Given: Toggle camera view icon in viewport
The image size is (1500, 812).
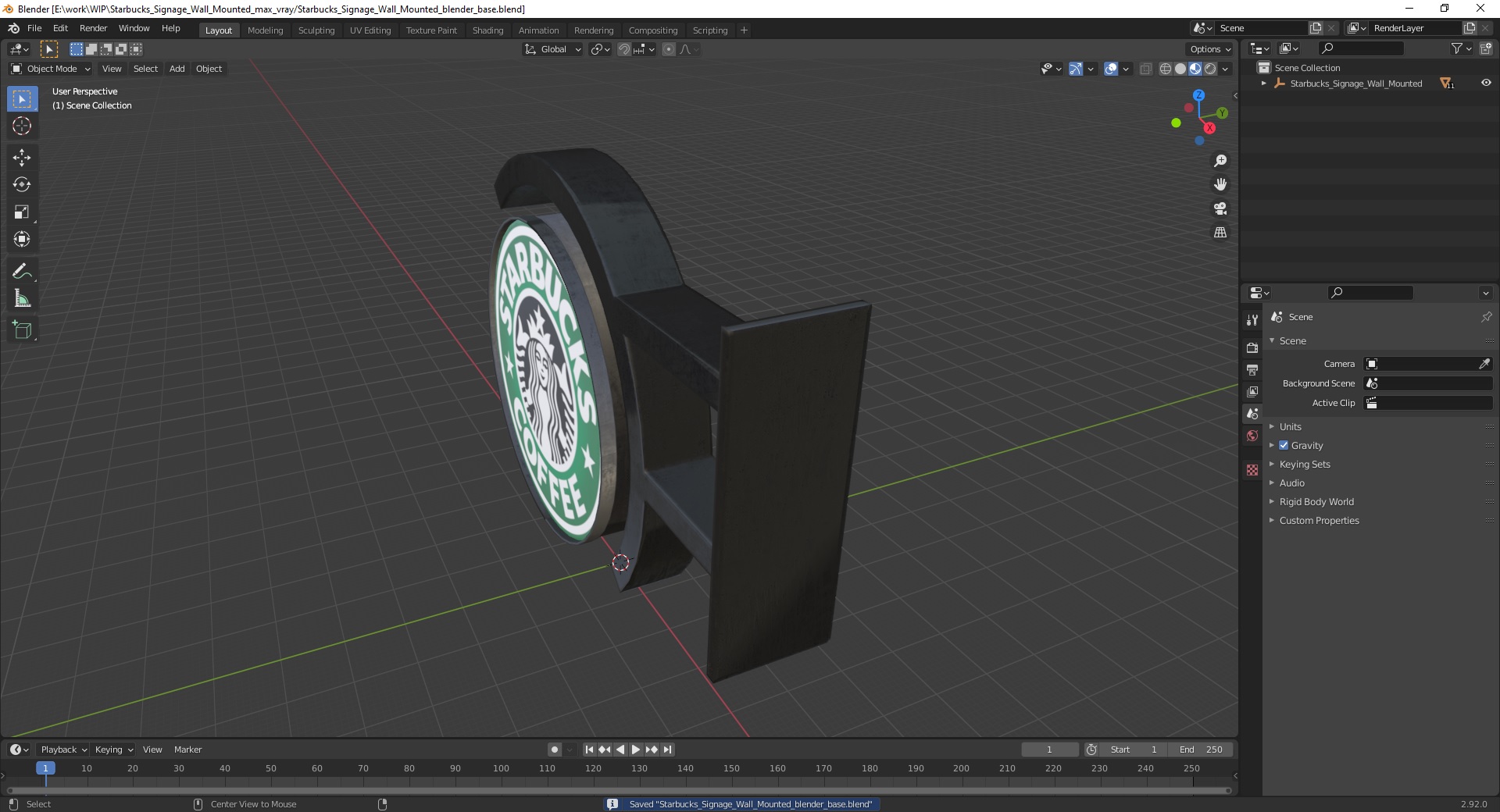Looking at the screenshot, I should (1220, 208).
